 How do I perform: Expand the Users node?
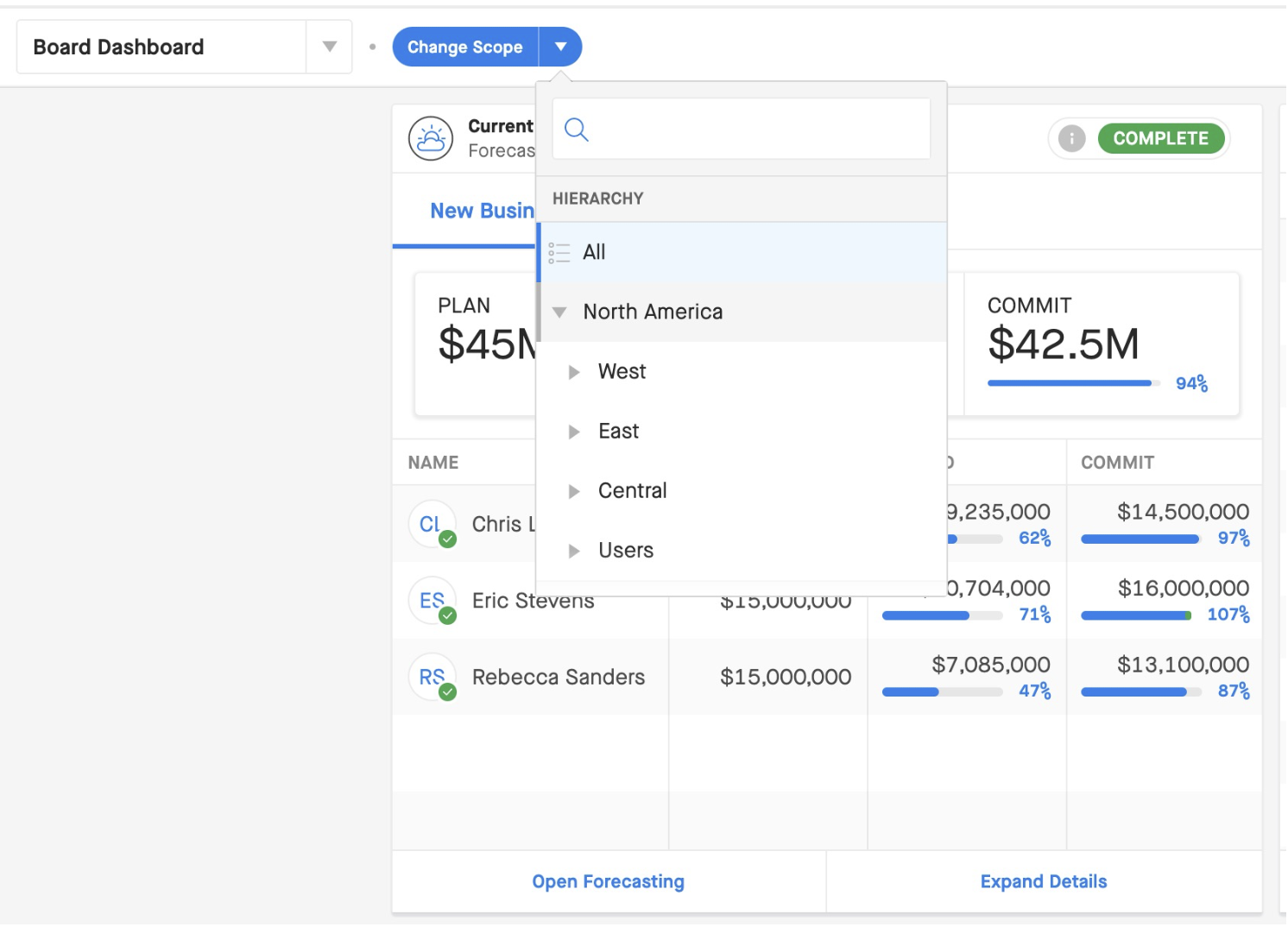coord(574,551)
